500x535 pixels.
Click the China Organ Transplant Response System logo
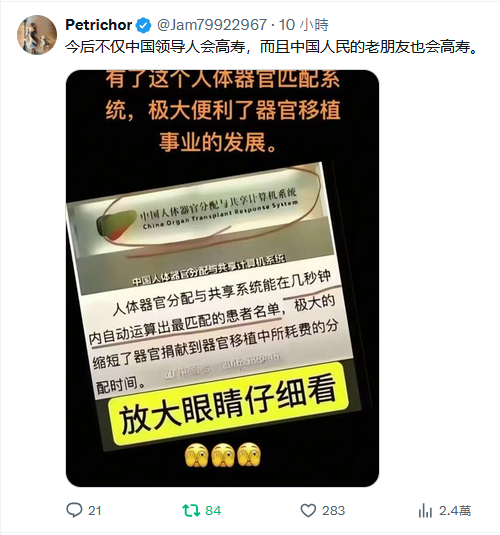(x=198, y=213)
